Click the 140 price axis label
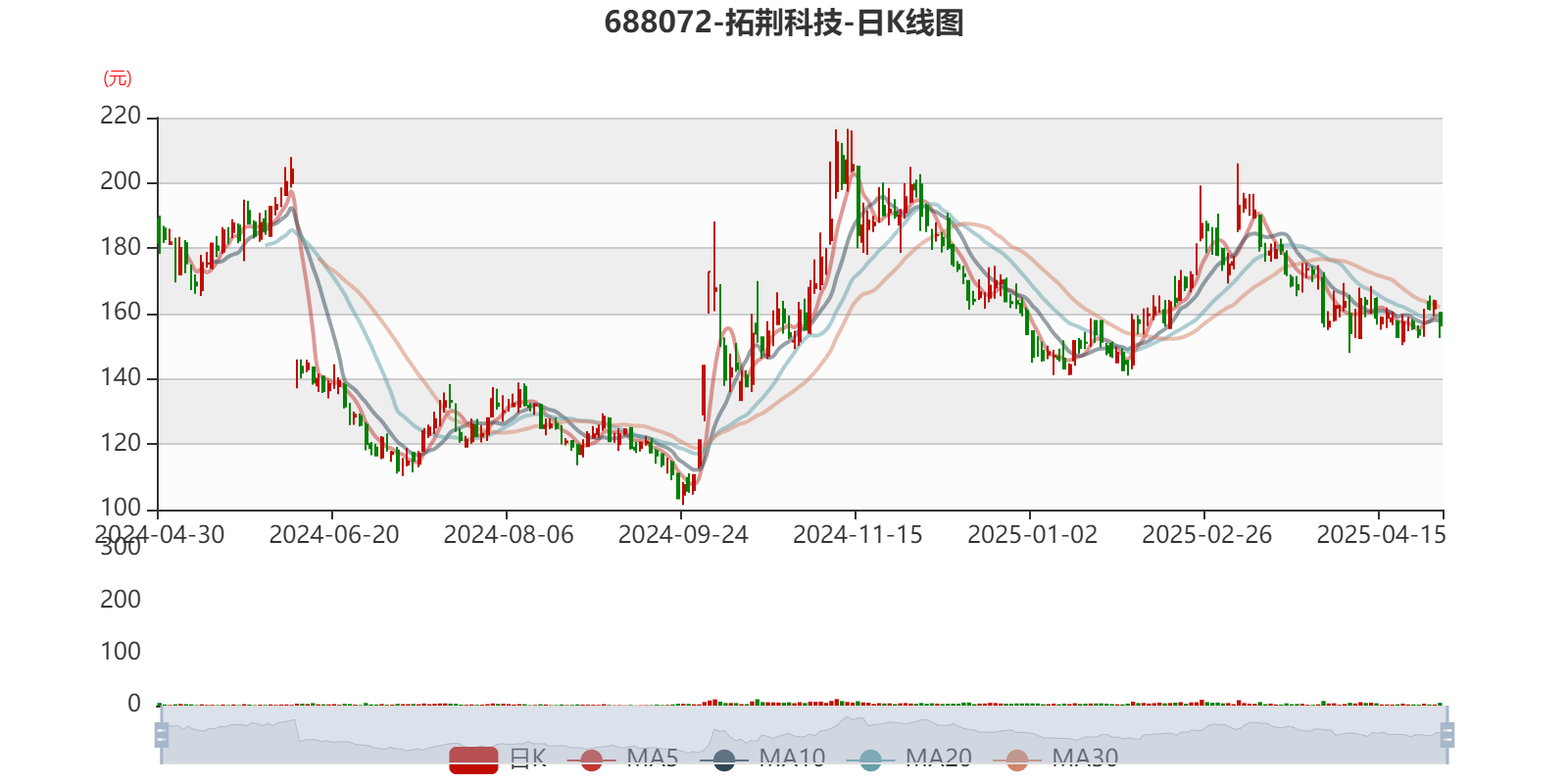This screenshot has width=1568, height=784. coord(121,377)
